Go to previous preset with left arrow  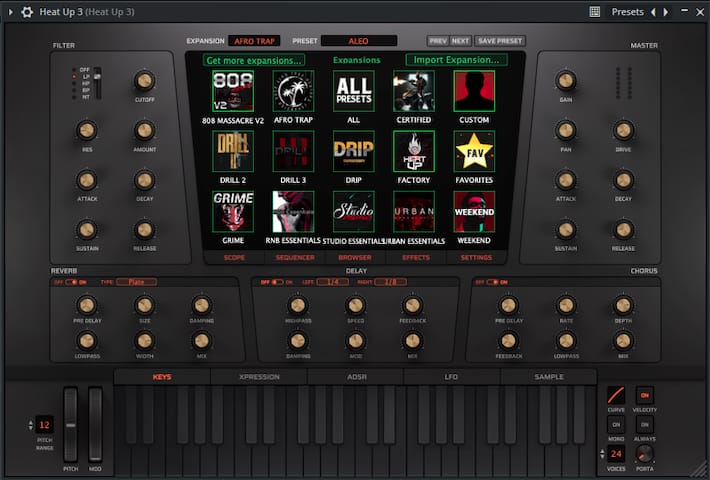[x=653, y=12]
